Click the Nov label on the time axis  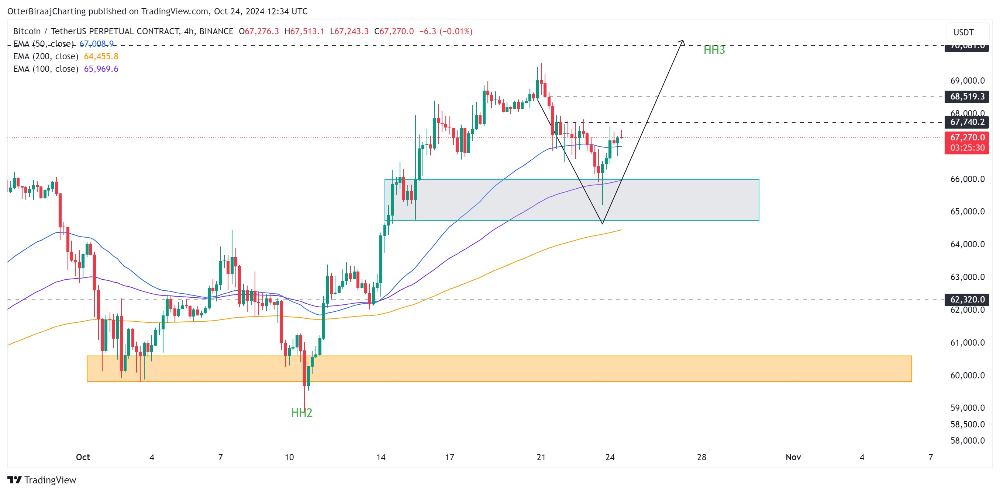[x=793, y=457]
